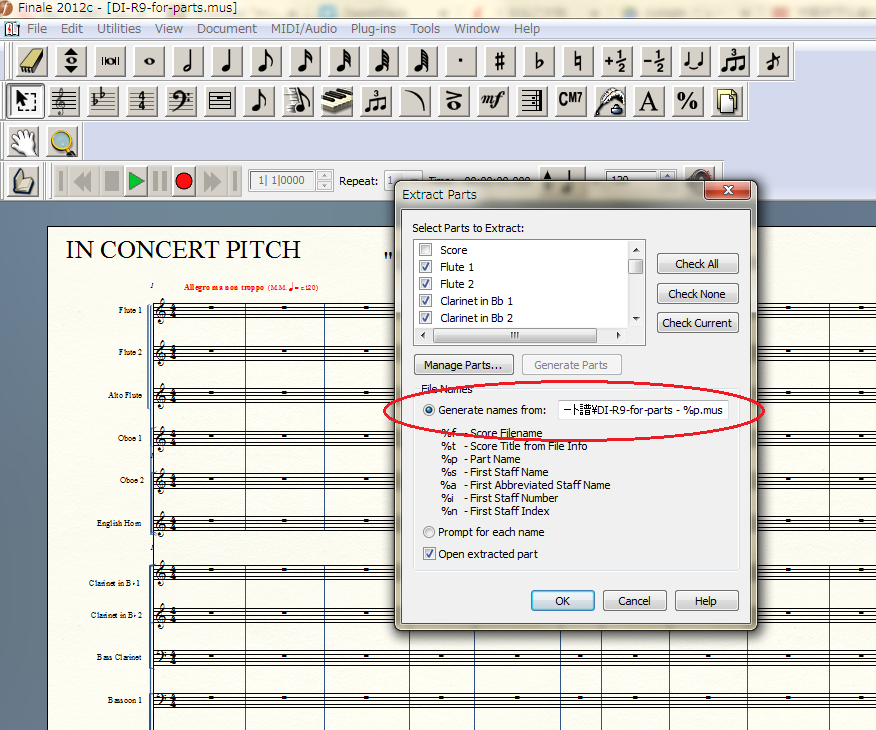Choose the Key Signature tool

pyautogui.click(x=103, y=101)
